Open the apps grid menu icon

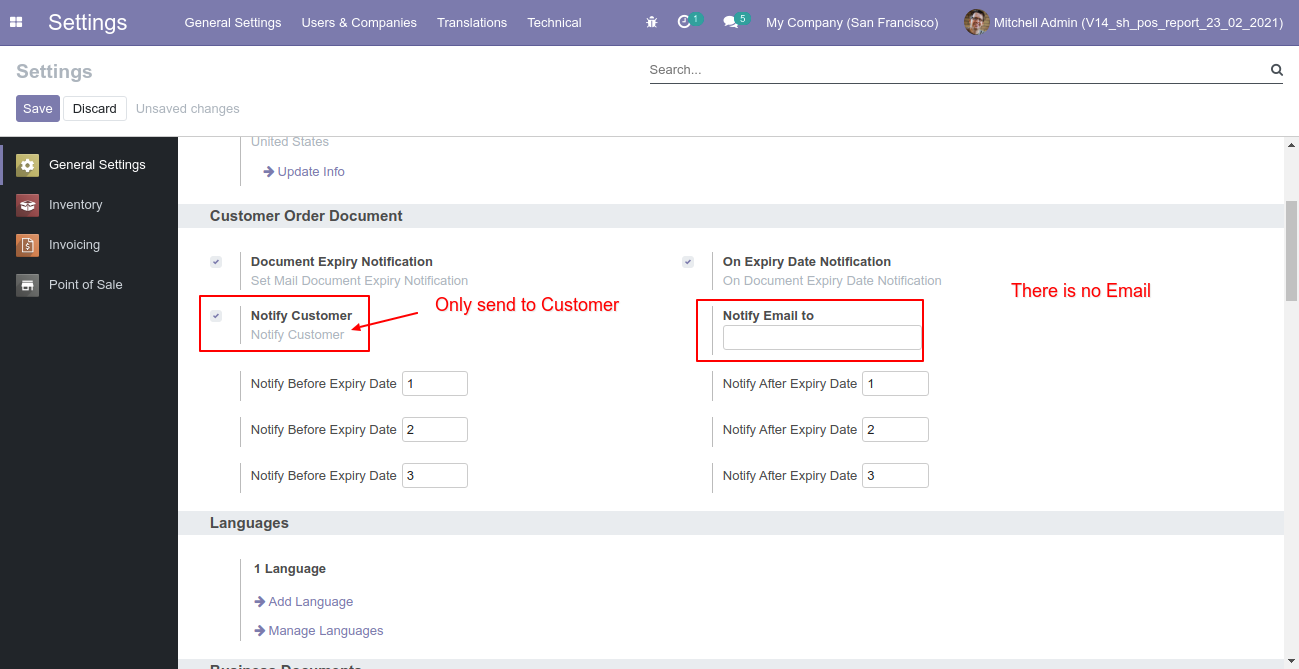coord(16,22)
